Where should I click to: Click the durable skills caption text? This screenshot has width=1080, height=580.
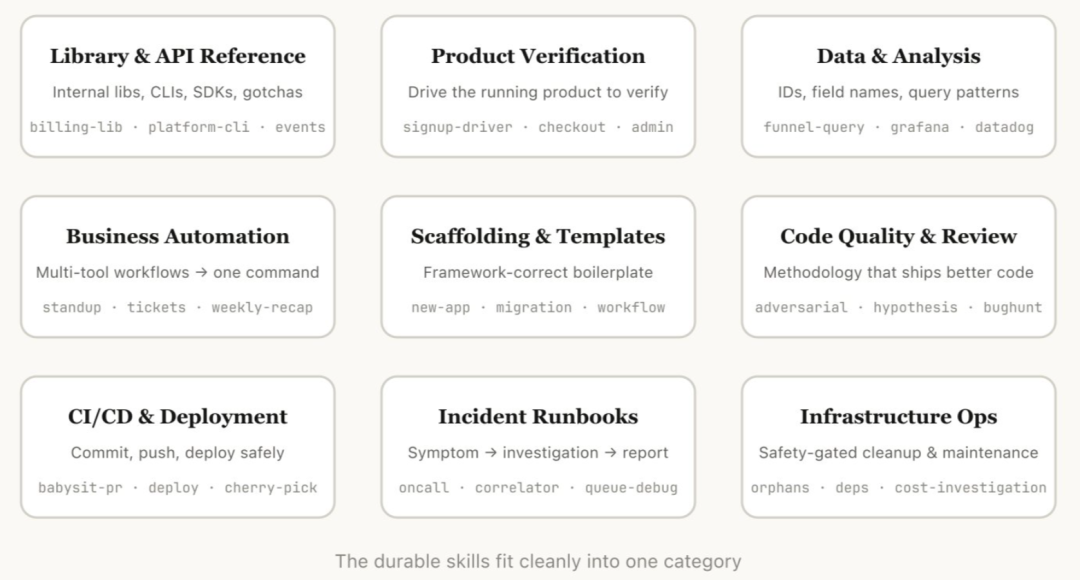538,561
